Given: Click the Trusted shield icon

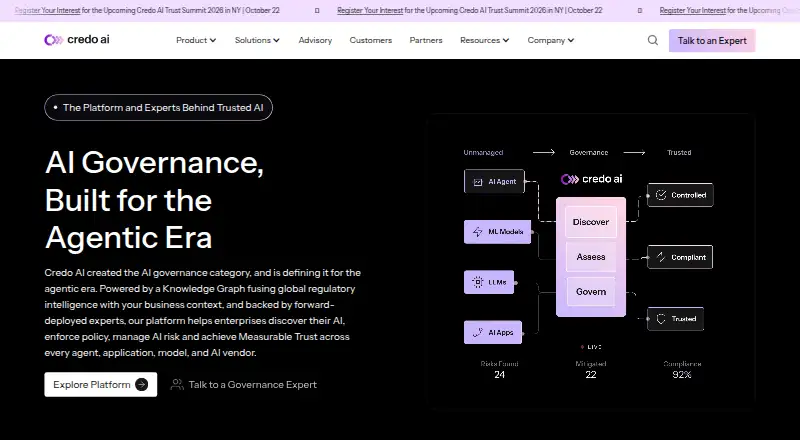Looking at the screenshot, I should coord(661,319).
